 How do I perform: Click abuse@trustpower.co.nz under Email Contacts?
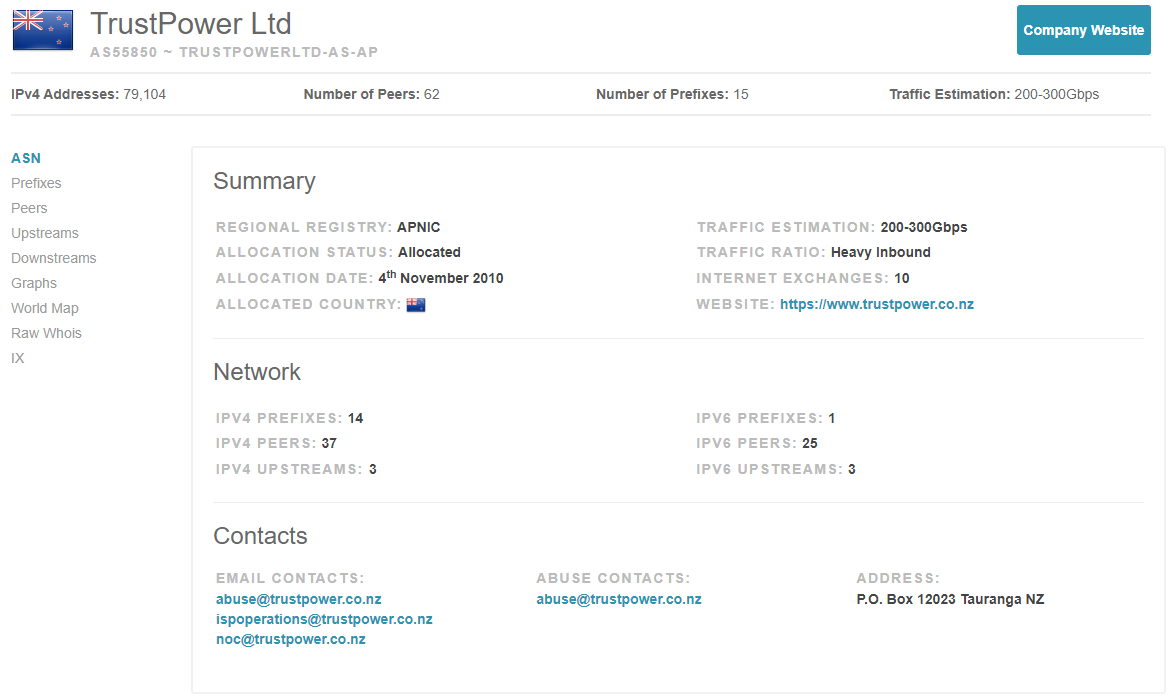pos(298,599)
